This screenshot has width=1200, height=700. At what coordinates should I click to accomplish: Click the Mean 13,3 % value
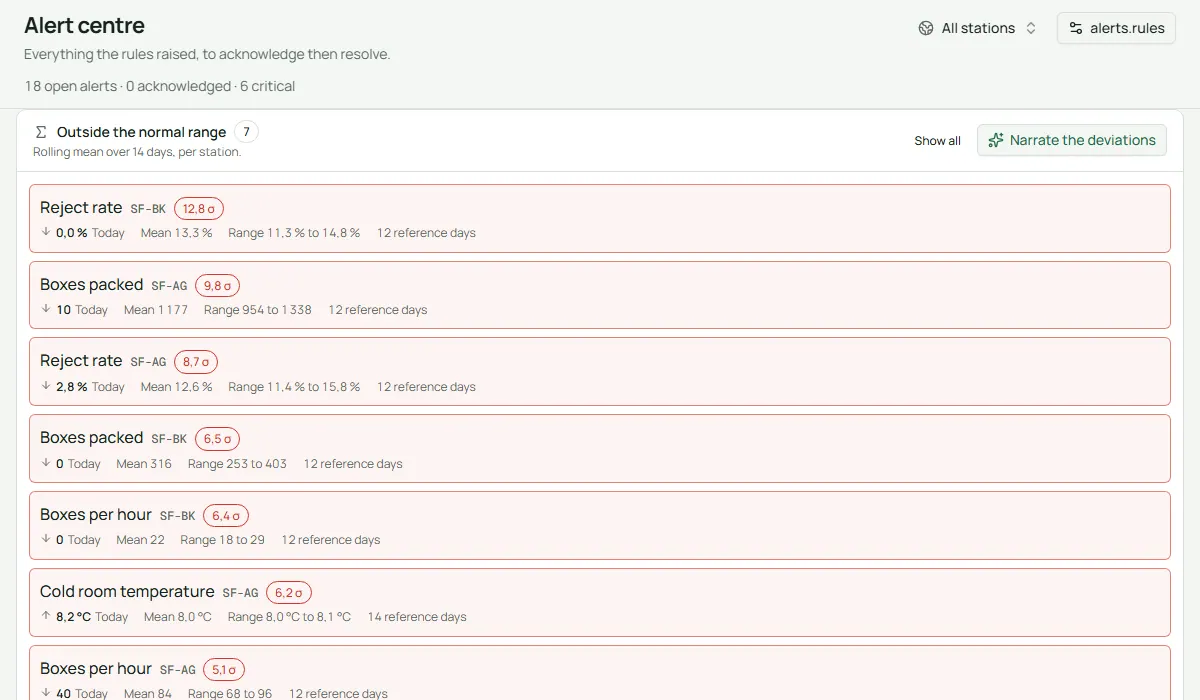click(x=177, y=233)
